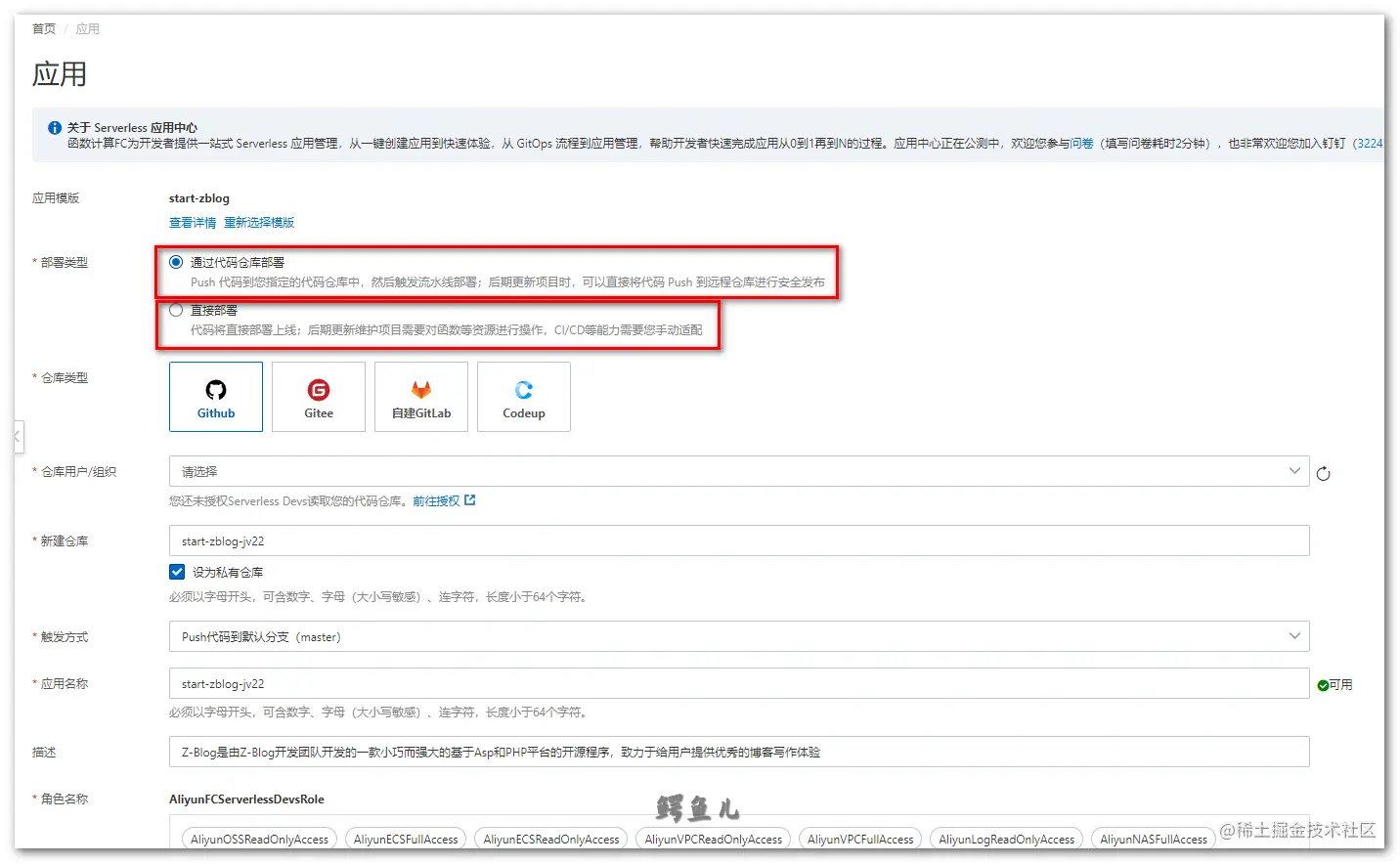Pick the self-hosted GitLab option
This screenshot has width=1400, height=864.
pos(421,397)
